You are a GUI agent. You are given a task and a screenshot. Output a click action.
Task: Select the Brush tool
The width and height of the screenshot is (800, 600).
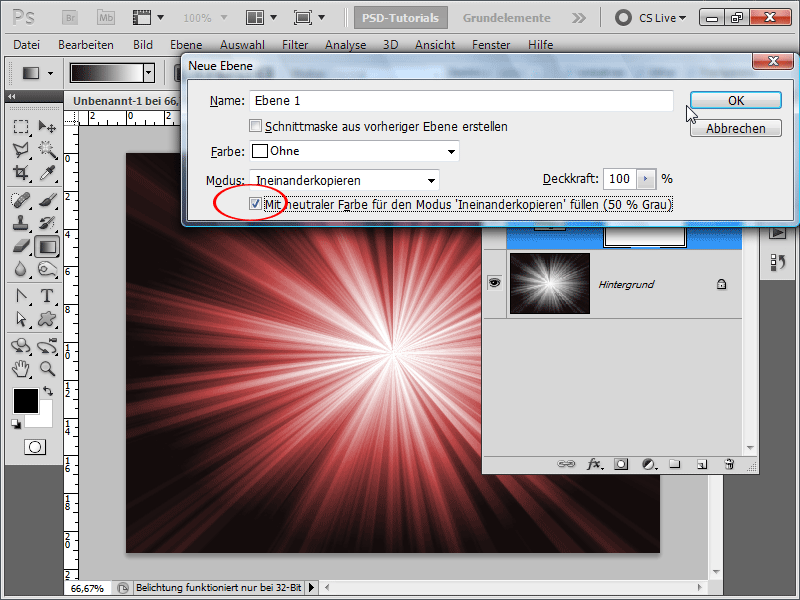pyautogui.click(x=47, y=200)
